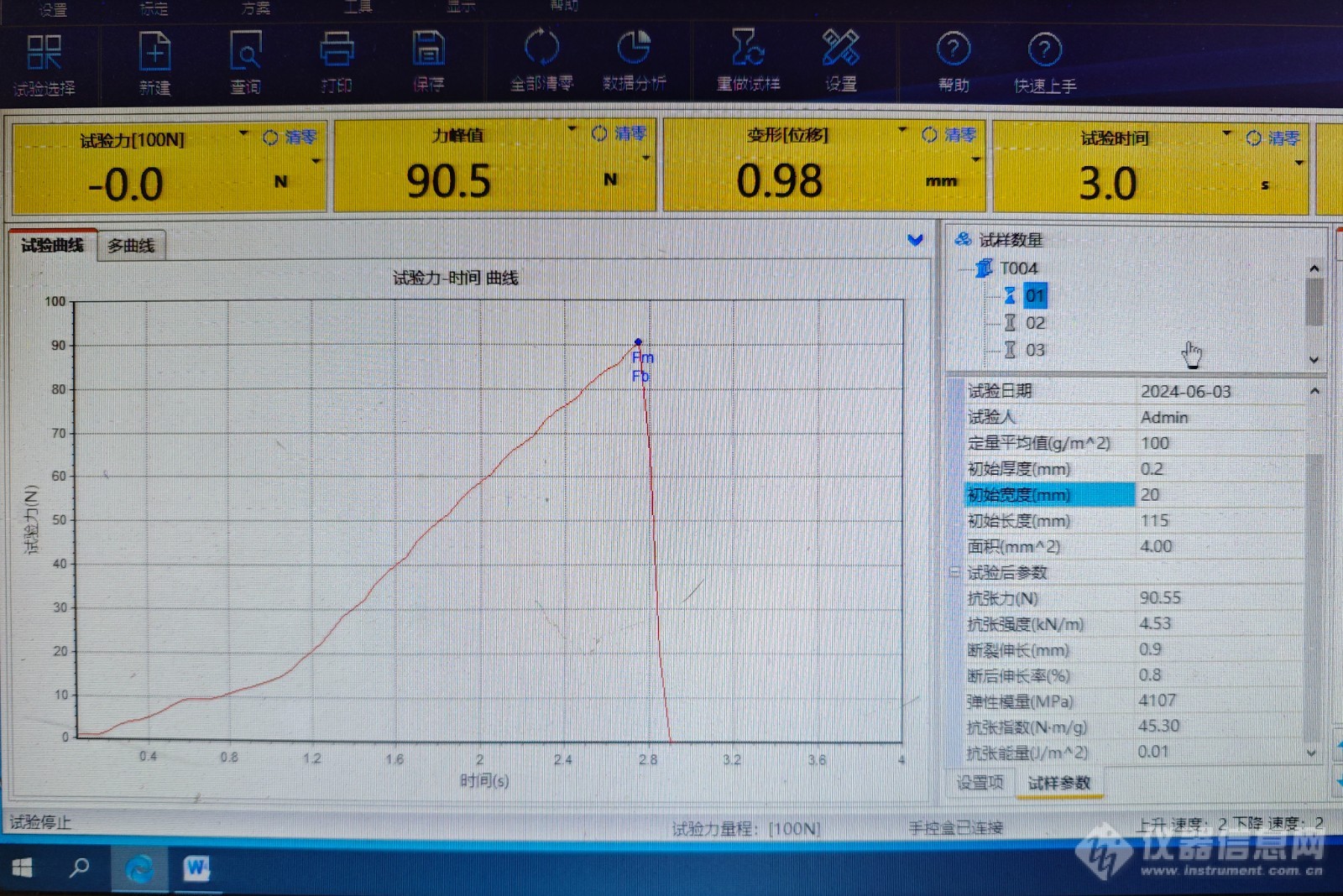1343x896 pixels.
Task: Click the 手控盒已连接 status text
Action: click(956, 828)
